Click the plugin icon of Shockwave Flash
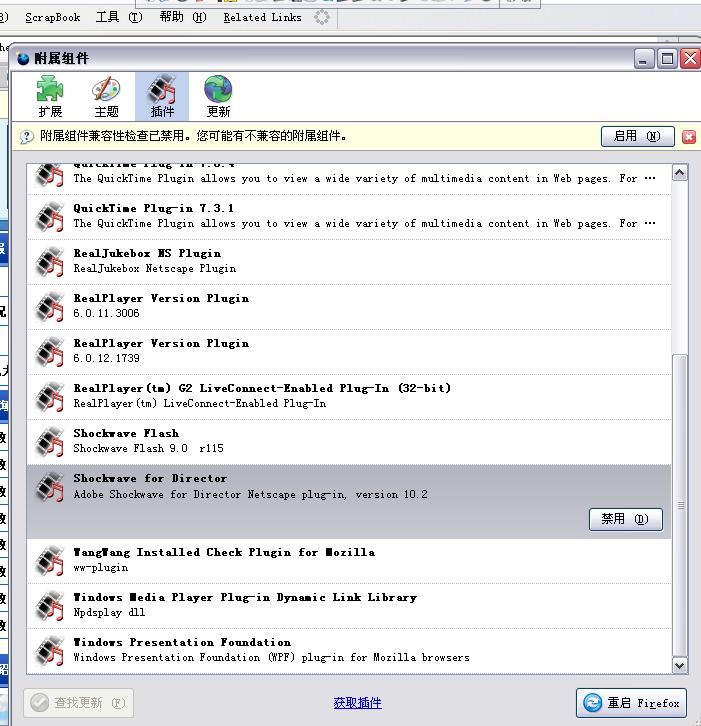 pos(50,441)
